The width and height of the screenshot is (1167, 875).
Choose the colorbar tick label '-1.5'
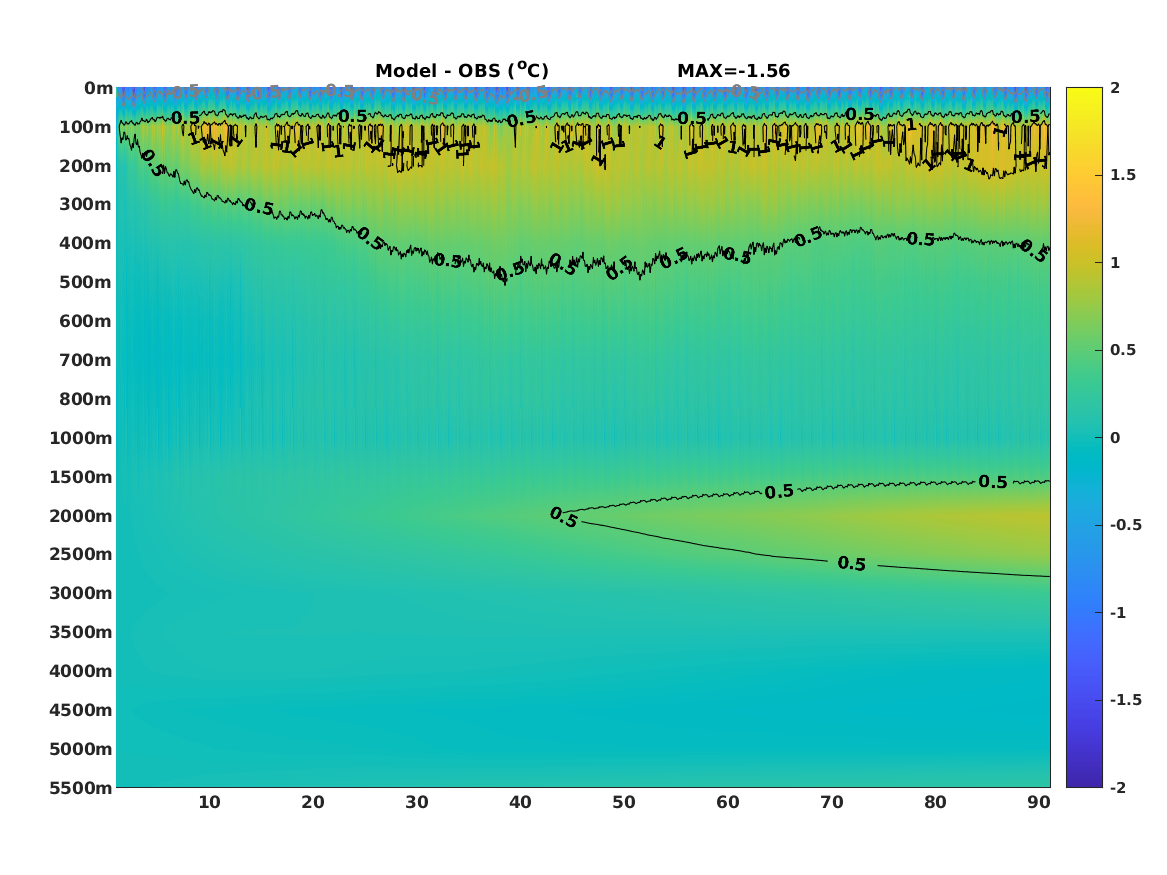point(1126,700)
